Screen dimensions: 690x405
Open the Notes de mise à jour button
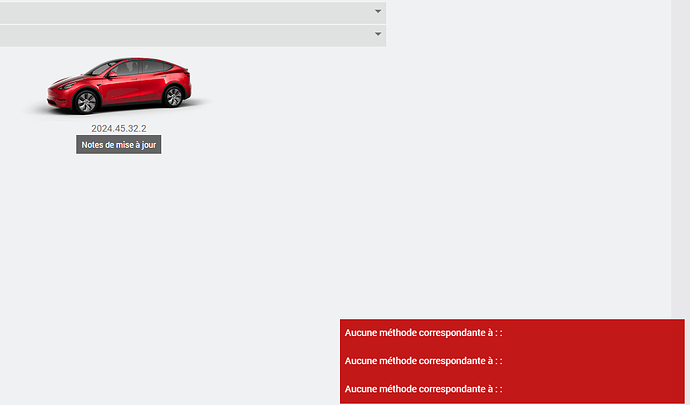pos(119,144)
